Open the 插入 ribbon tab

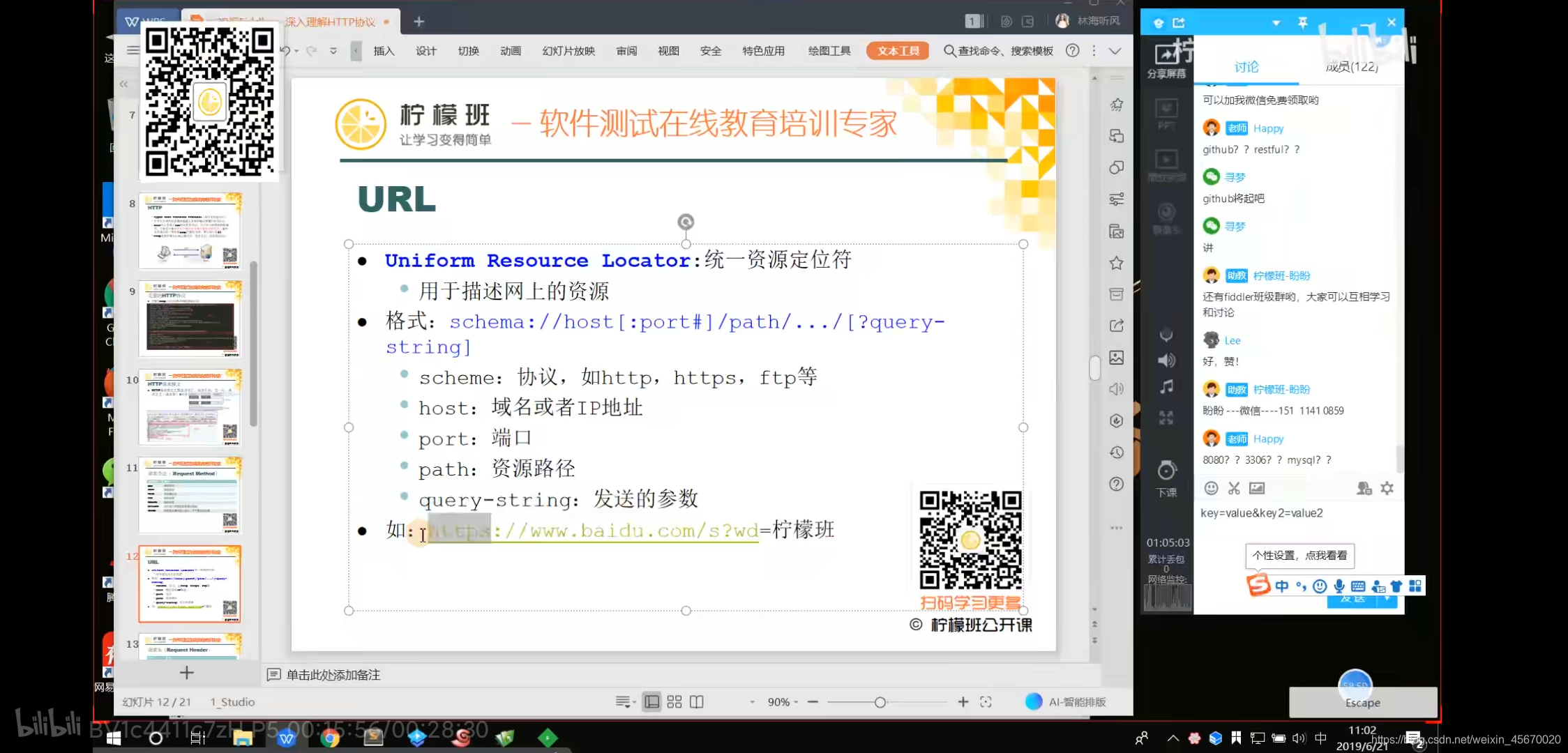pyautogui.click(x=384, y=51)
